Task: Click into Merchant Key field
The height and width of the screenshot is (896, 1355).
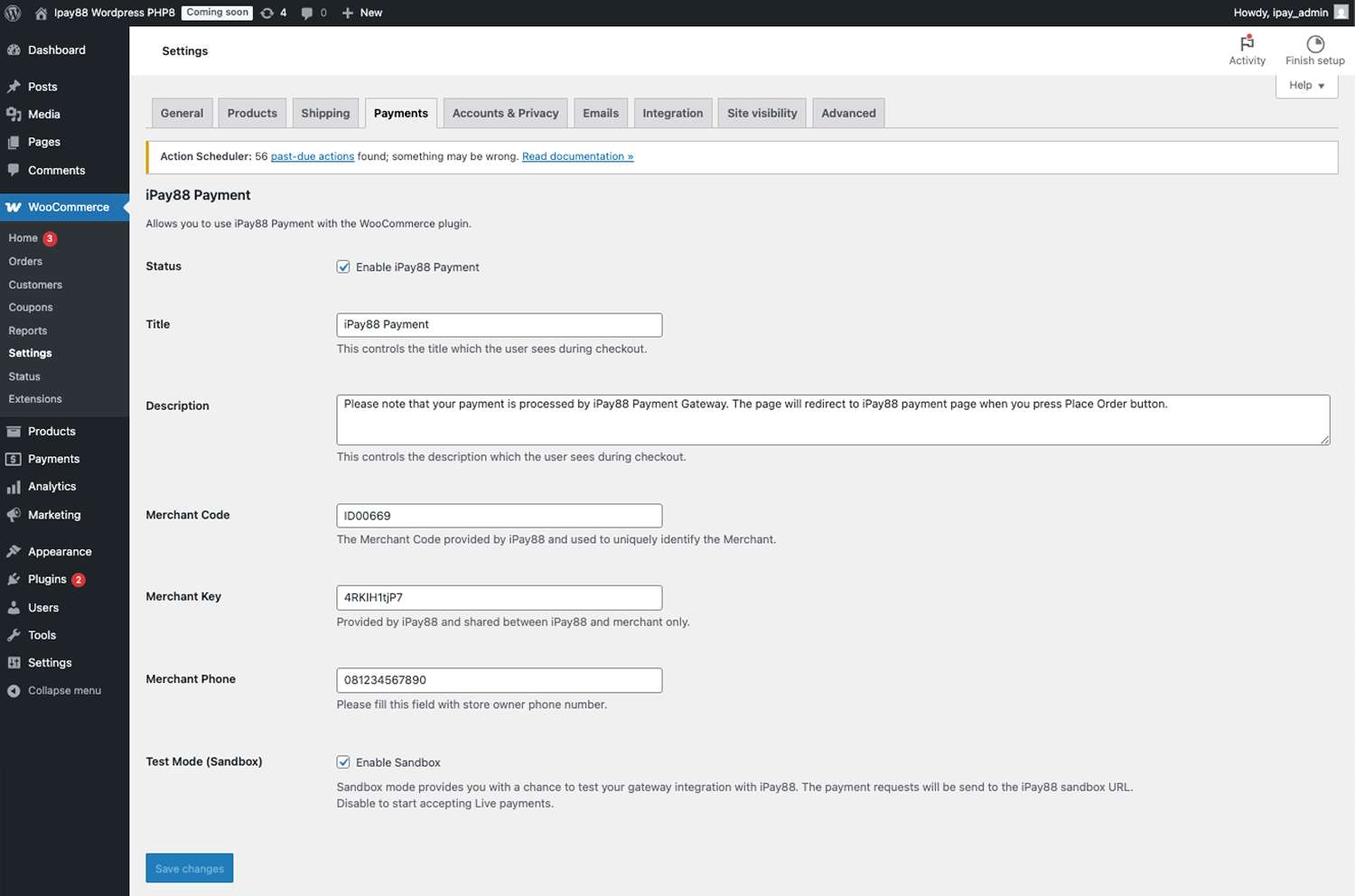Action: (499, 597)
